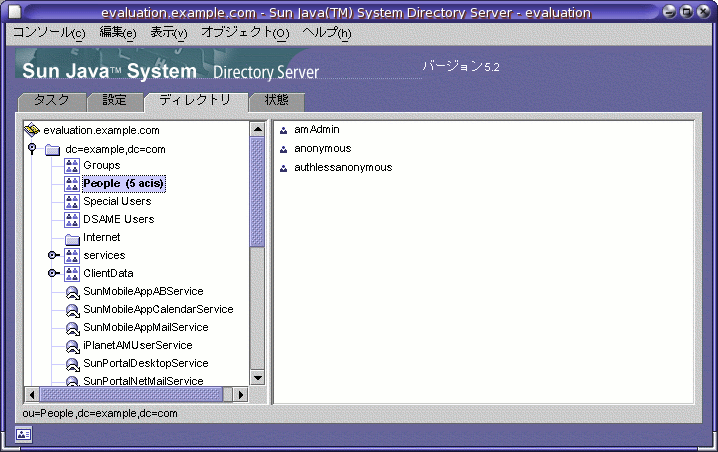Click the tree scroll left arrow
Viewport: 718px width, 452px height.
32,394
